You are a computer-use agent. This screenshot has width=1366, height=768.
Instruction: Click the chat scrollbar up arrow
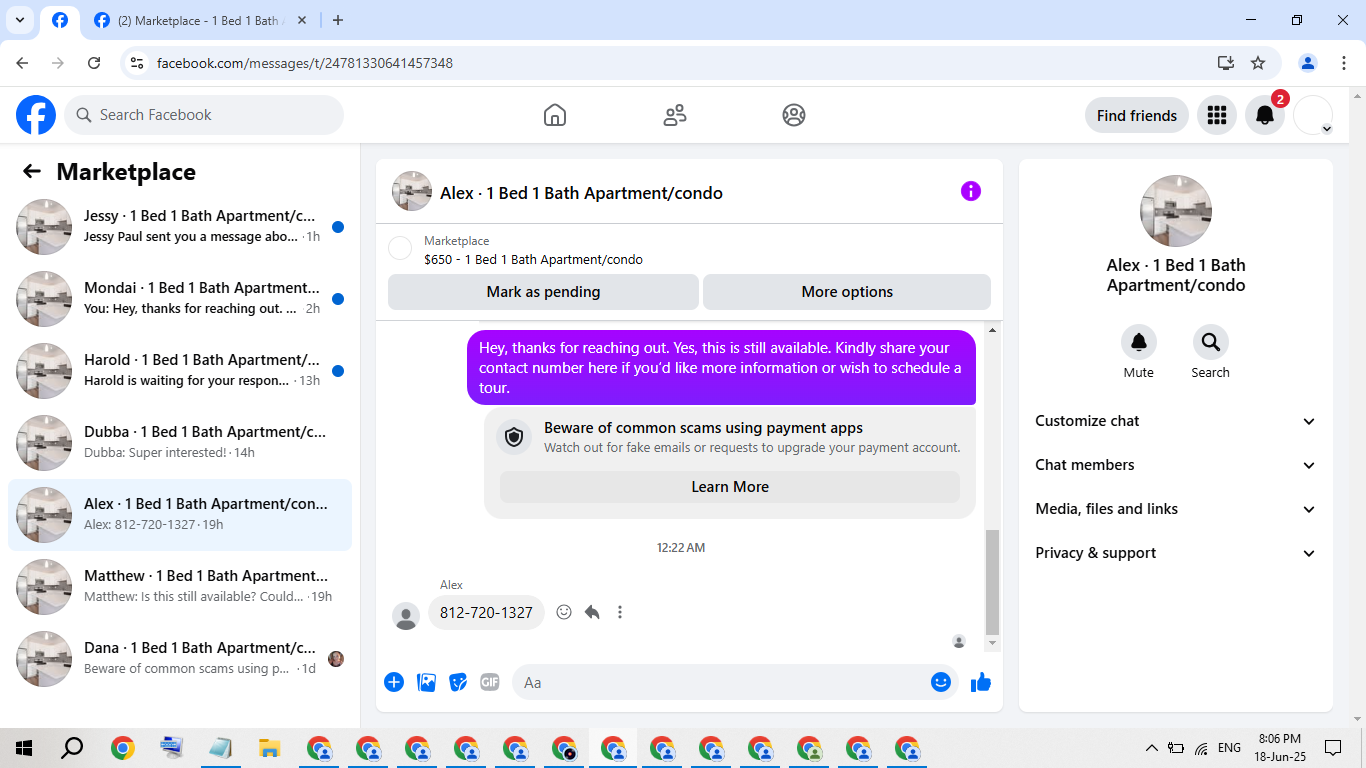[992, 330]
